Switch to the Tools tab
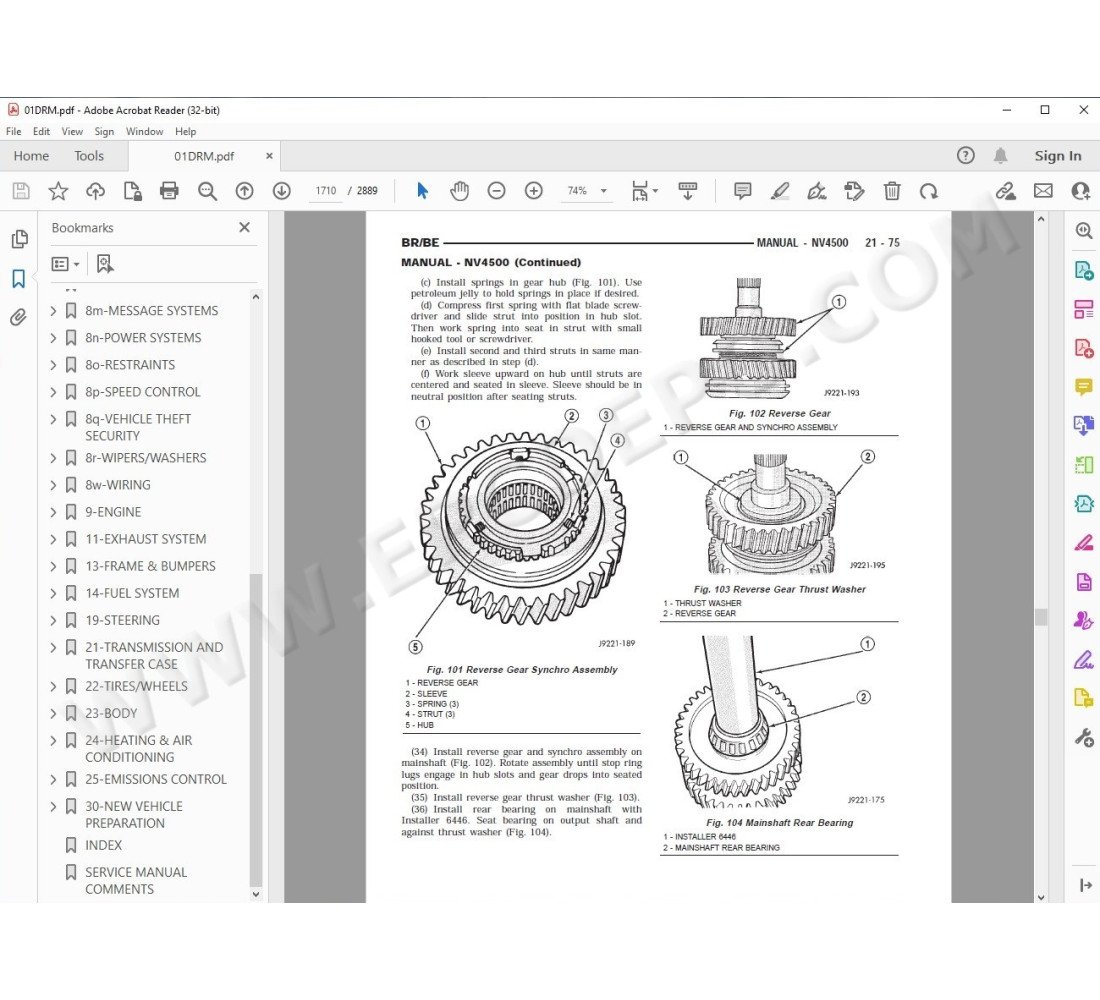The image size is (1100, 1000). (89, 156)
